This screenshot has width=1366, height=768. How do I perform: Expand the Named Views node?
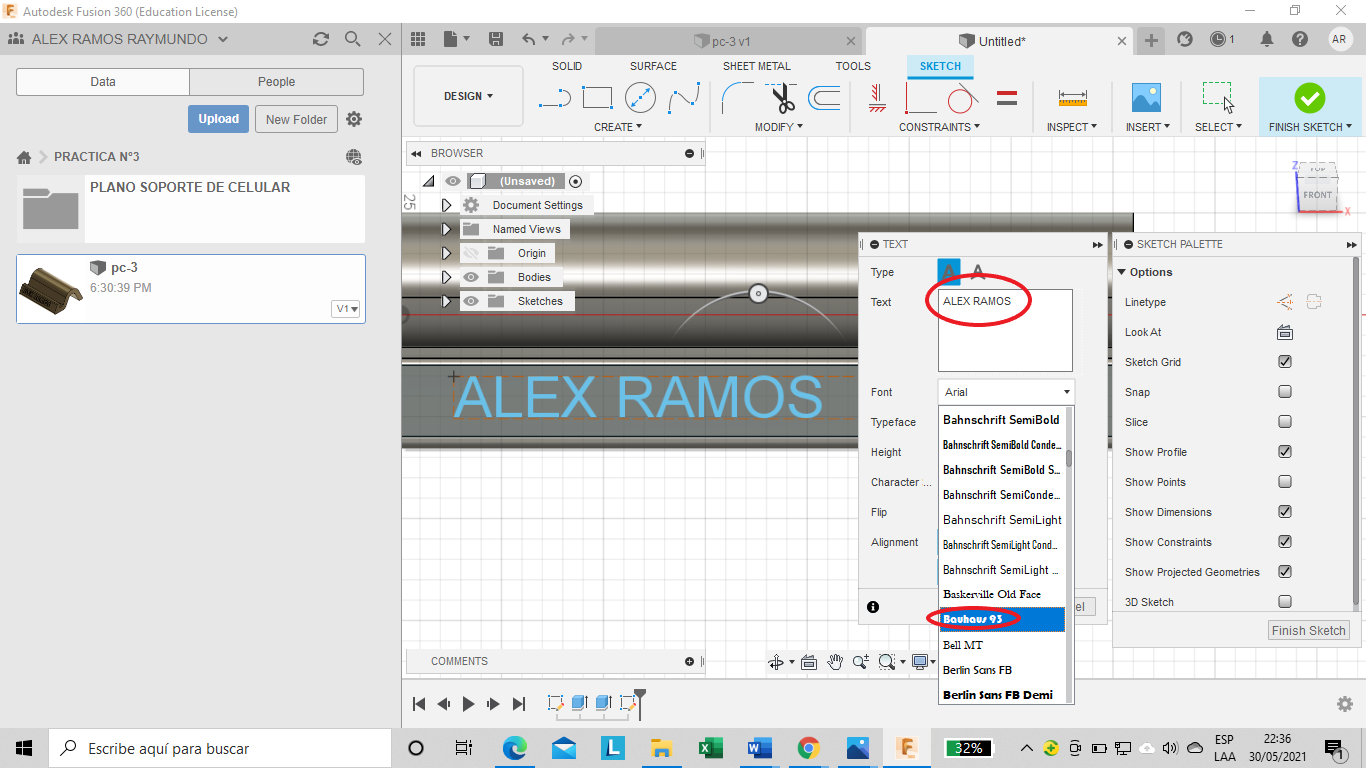click(447, 229)
